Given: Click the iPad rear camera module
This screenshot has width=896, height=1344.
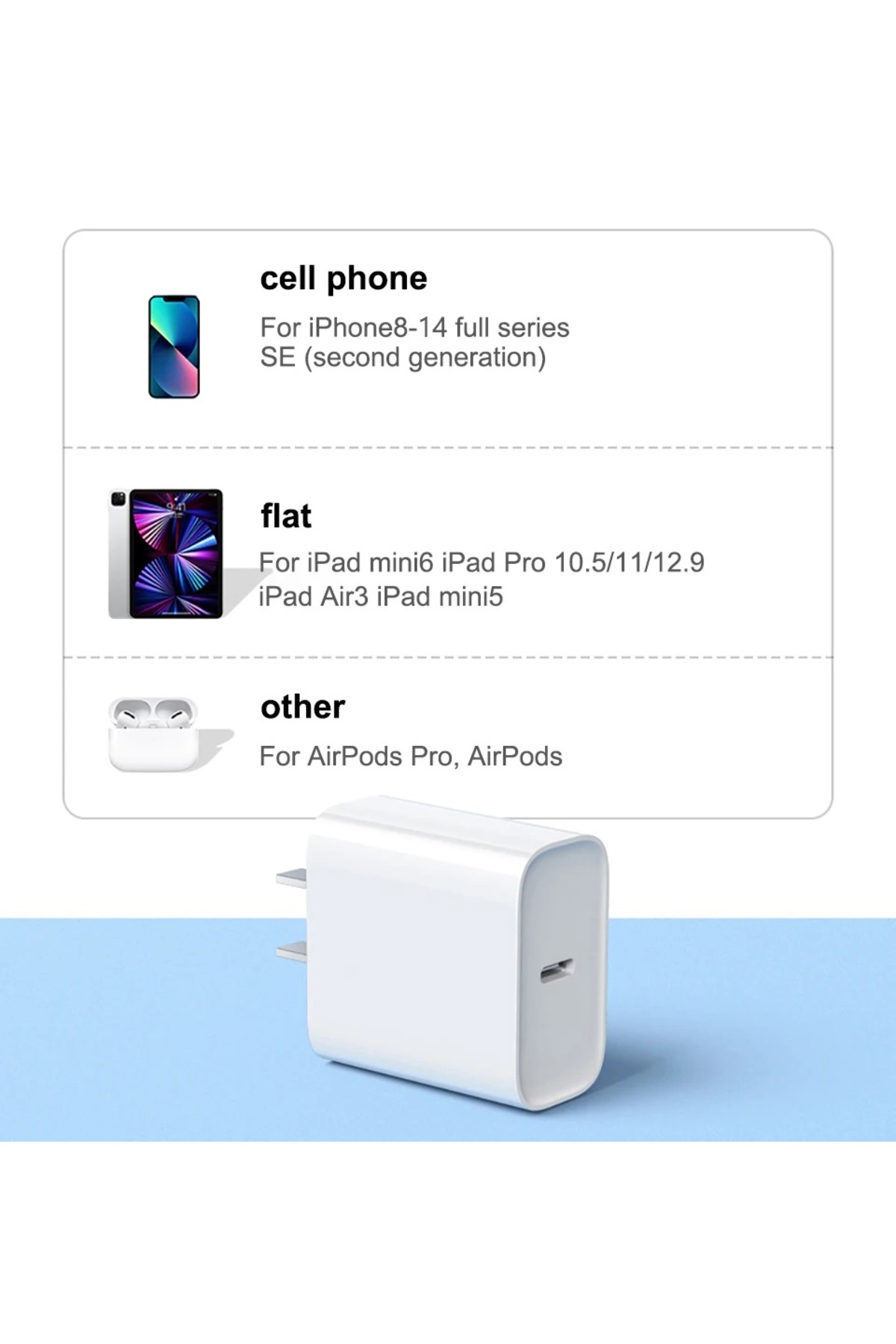Looking at the screenshot, I should coord(118,499).
